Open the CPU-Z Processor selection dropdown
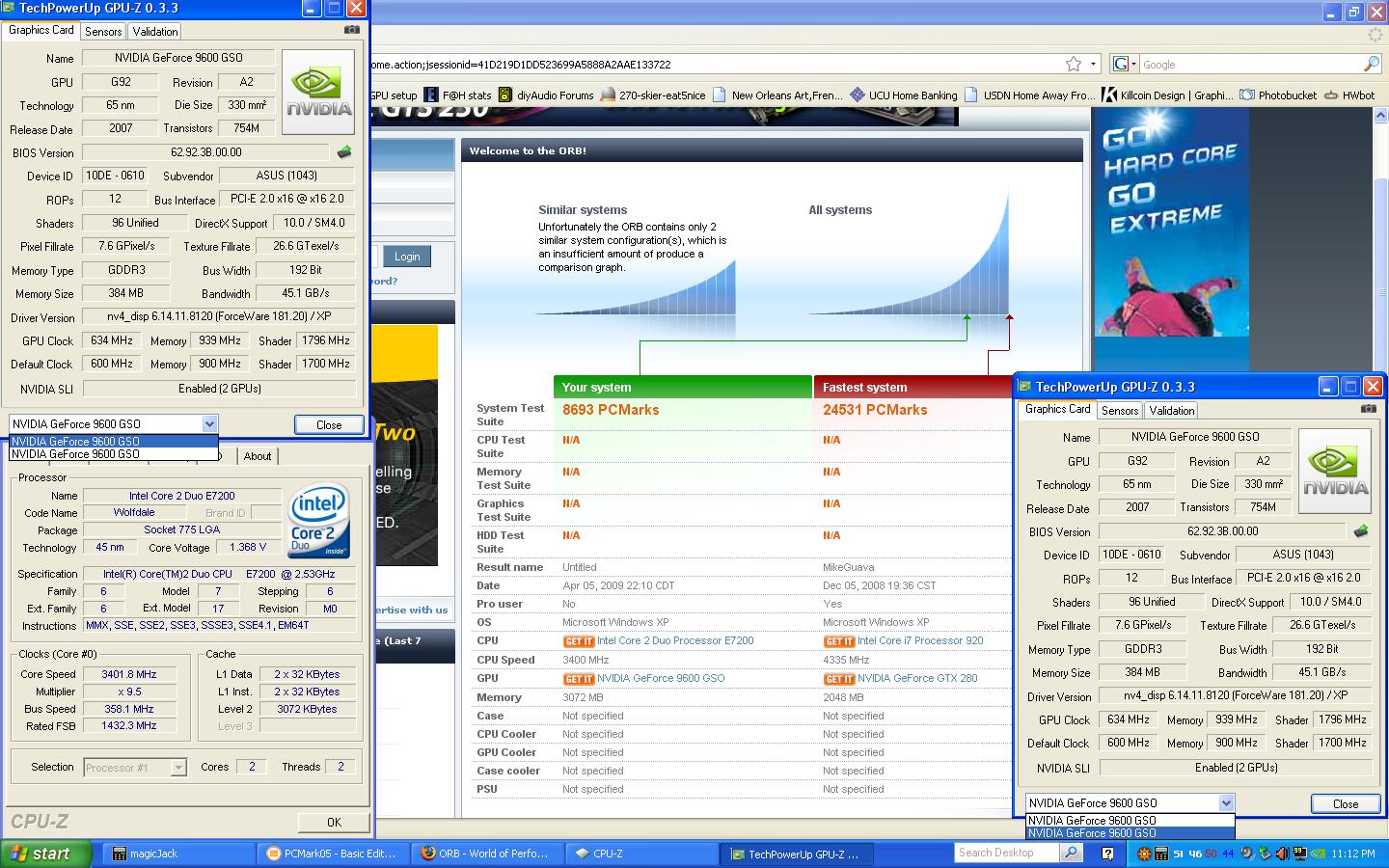The height and width of the screenshot is (868, 1389). [x=178, y=768]
